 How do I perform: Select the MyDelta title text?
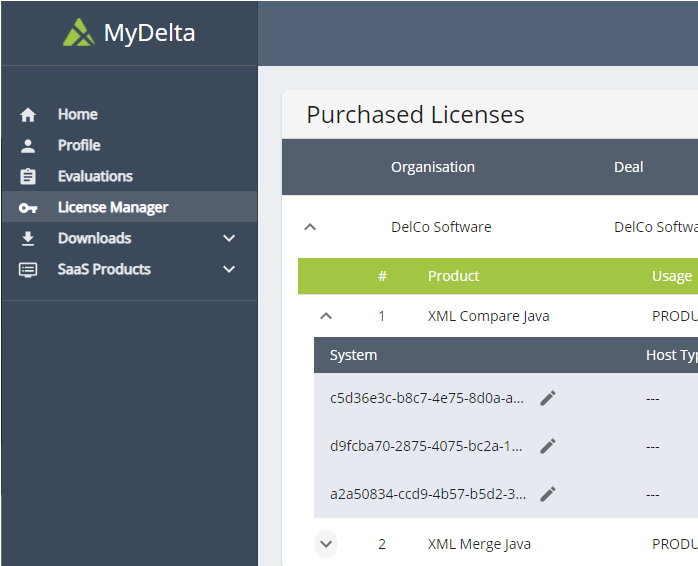150,33
